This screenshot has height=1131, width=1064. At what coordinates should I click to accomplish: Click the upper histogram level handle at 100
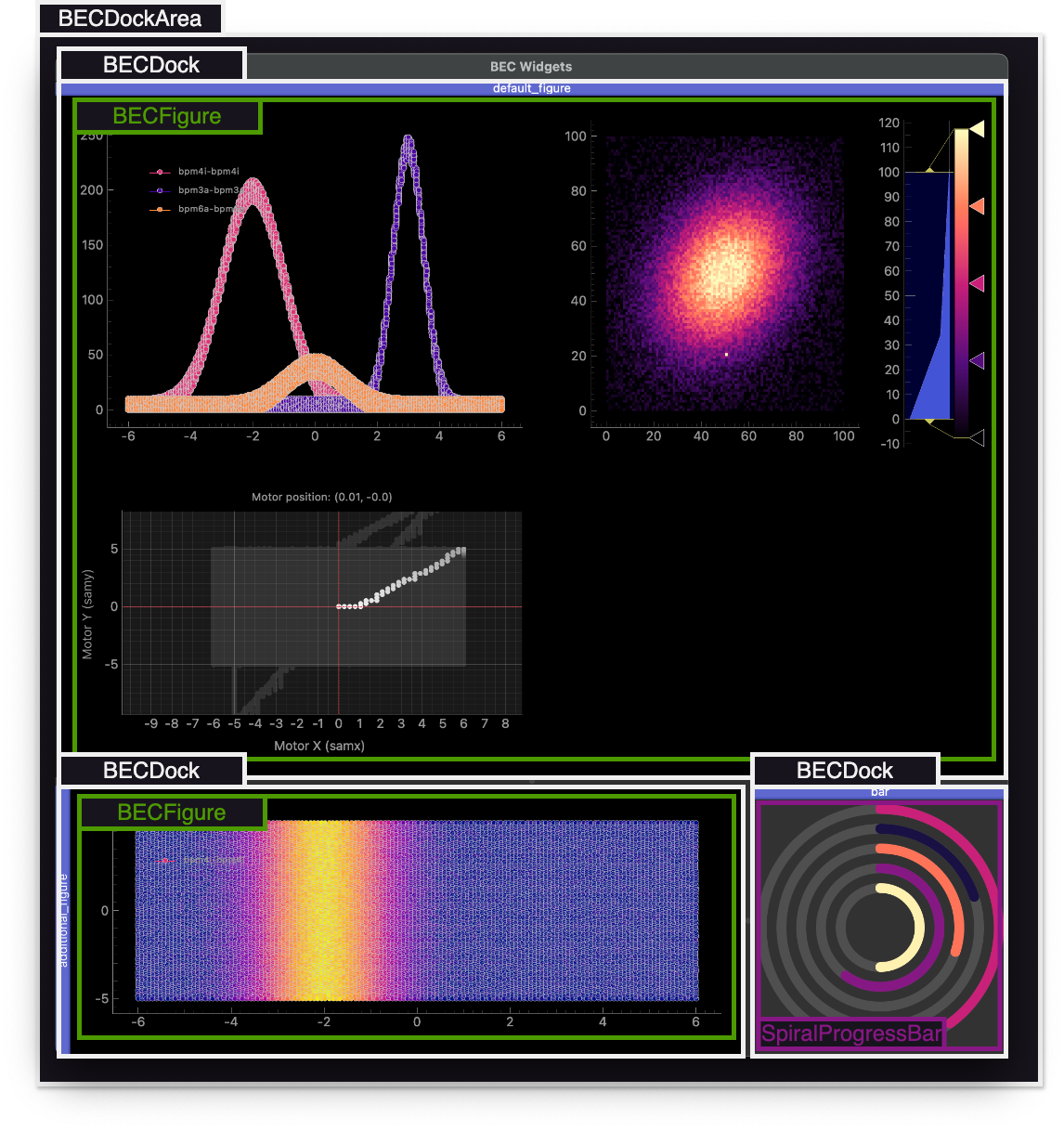coord(929,169)
